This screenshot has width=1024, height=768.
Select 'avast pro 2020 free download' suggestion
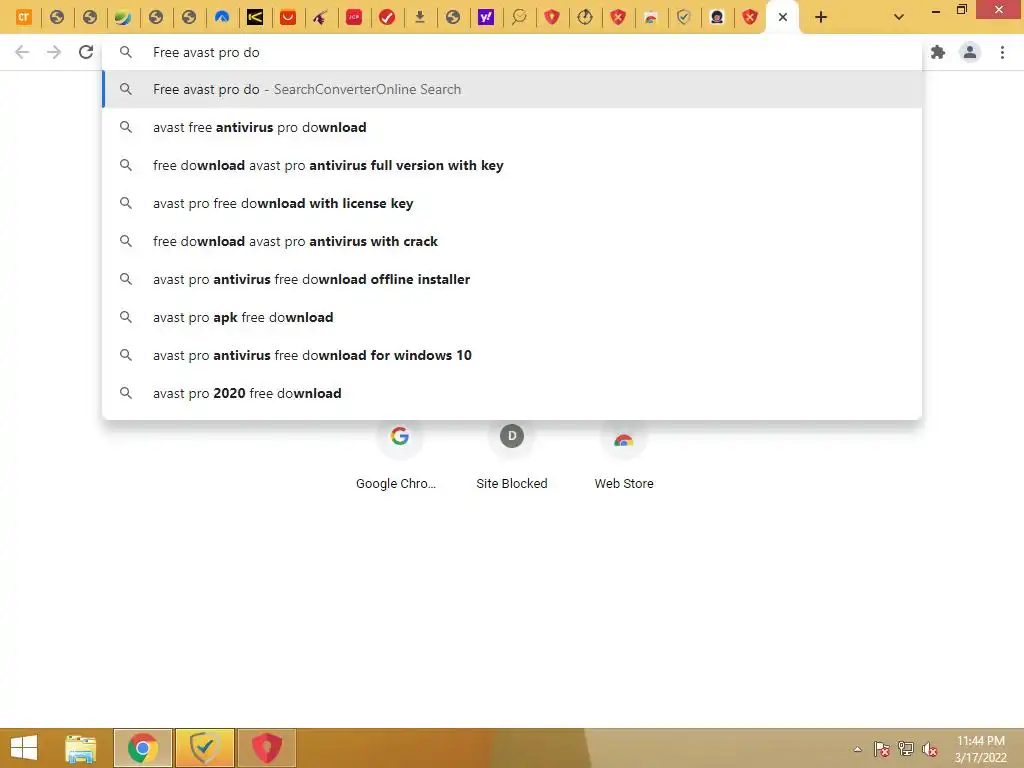(x=512, y=392)
